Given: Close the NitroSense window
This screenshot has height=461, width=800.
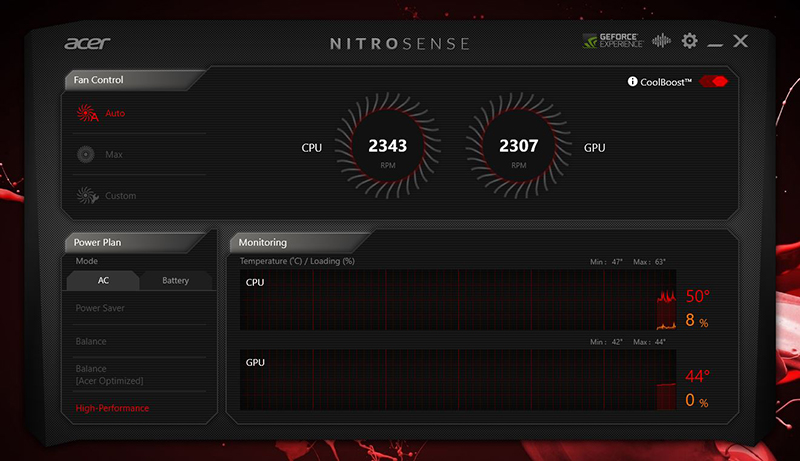Looking at the screenshot, I should (740, 41).
